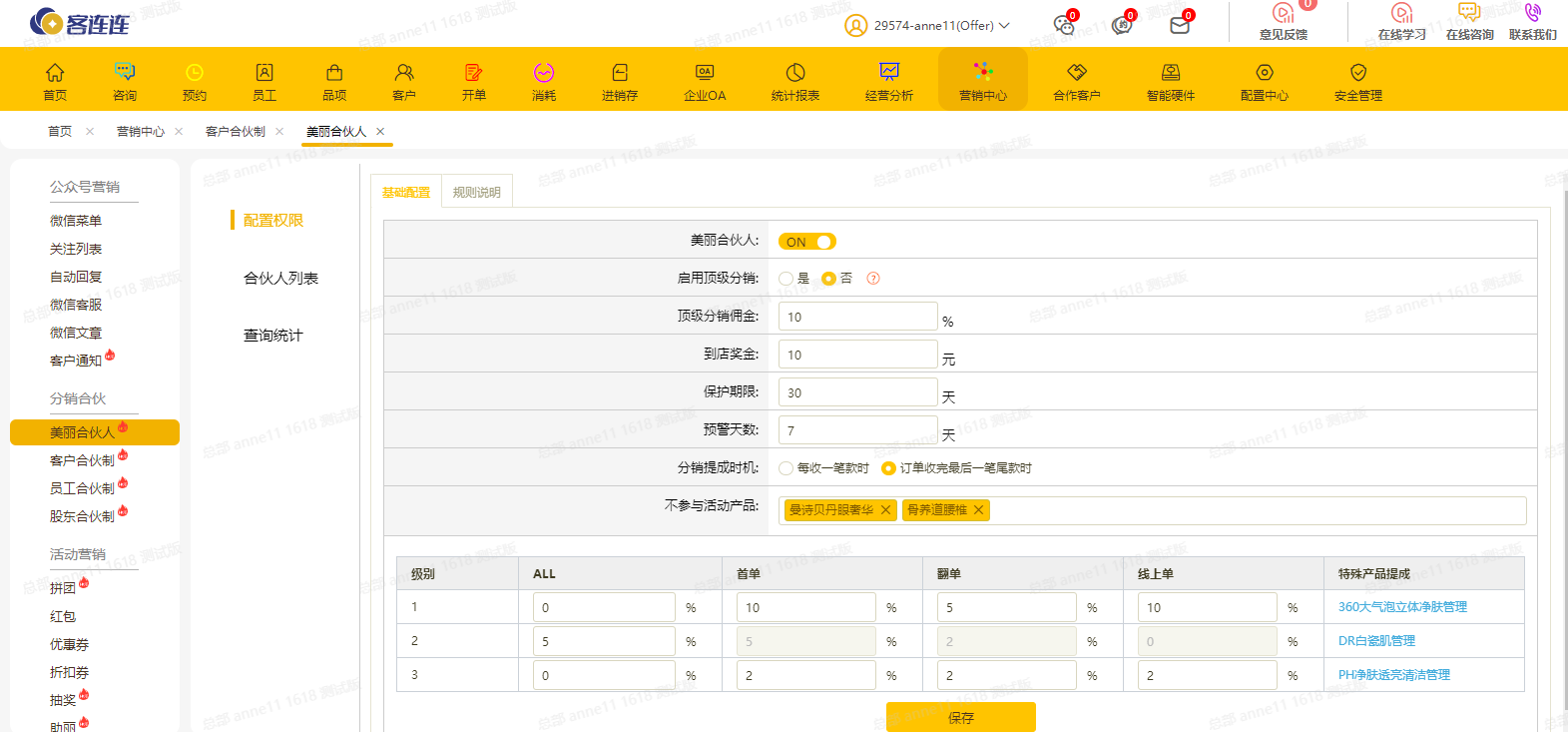Viewport: 1568px width, 732px height.
Task: Toggle the 美丽合伙人 ON switch
Action: 806,242
